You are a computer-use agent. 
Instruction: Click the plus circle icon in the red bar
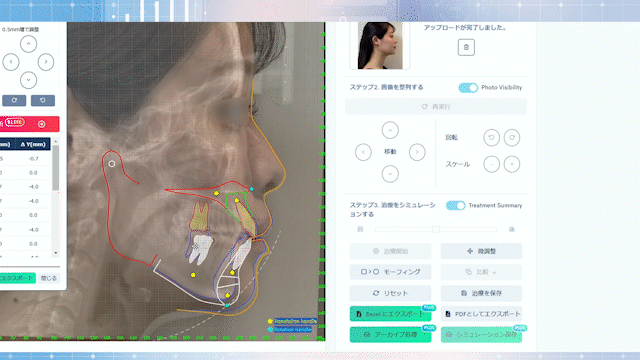pos(42,124)
